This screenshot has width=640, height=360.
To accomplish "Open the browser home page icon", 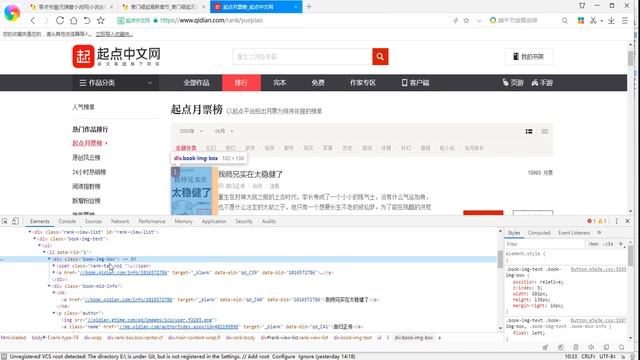I will tap(73, 20).
